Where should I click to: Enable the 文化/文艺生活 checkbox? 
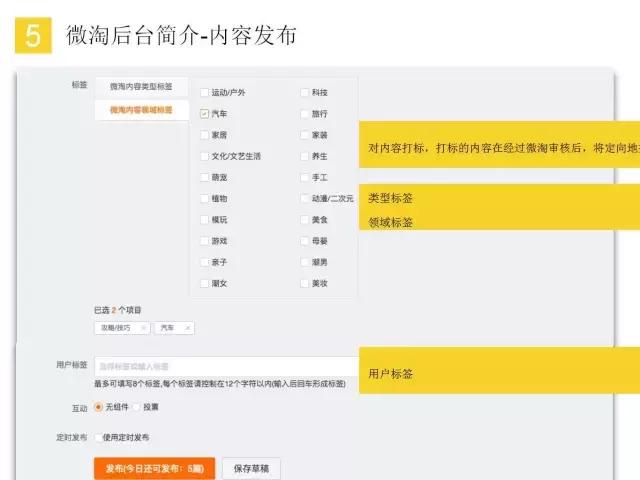pyautogui.click(x=204, y=156)
